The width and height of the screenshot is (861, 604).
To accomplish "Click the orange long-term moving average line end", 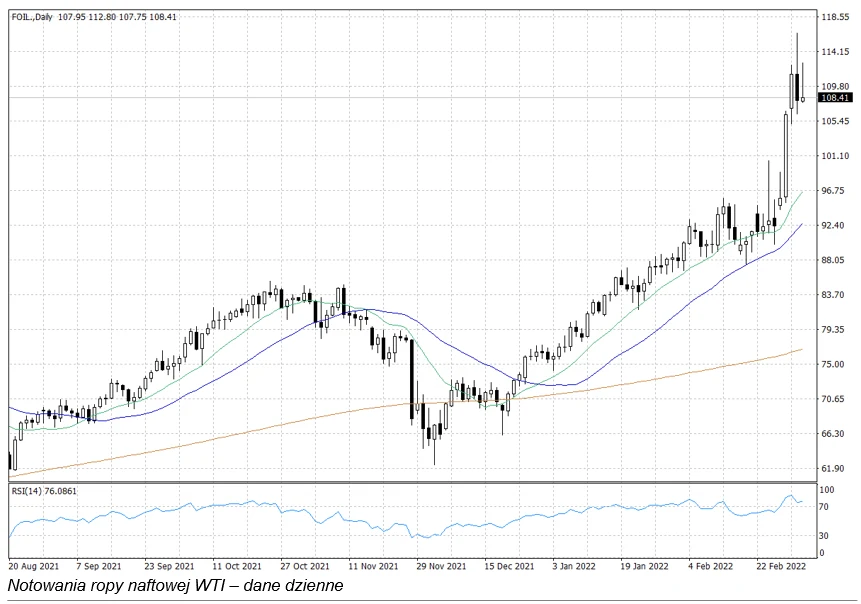I will [x=801, y=349].
